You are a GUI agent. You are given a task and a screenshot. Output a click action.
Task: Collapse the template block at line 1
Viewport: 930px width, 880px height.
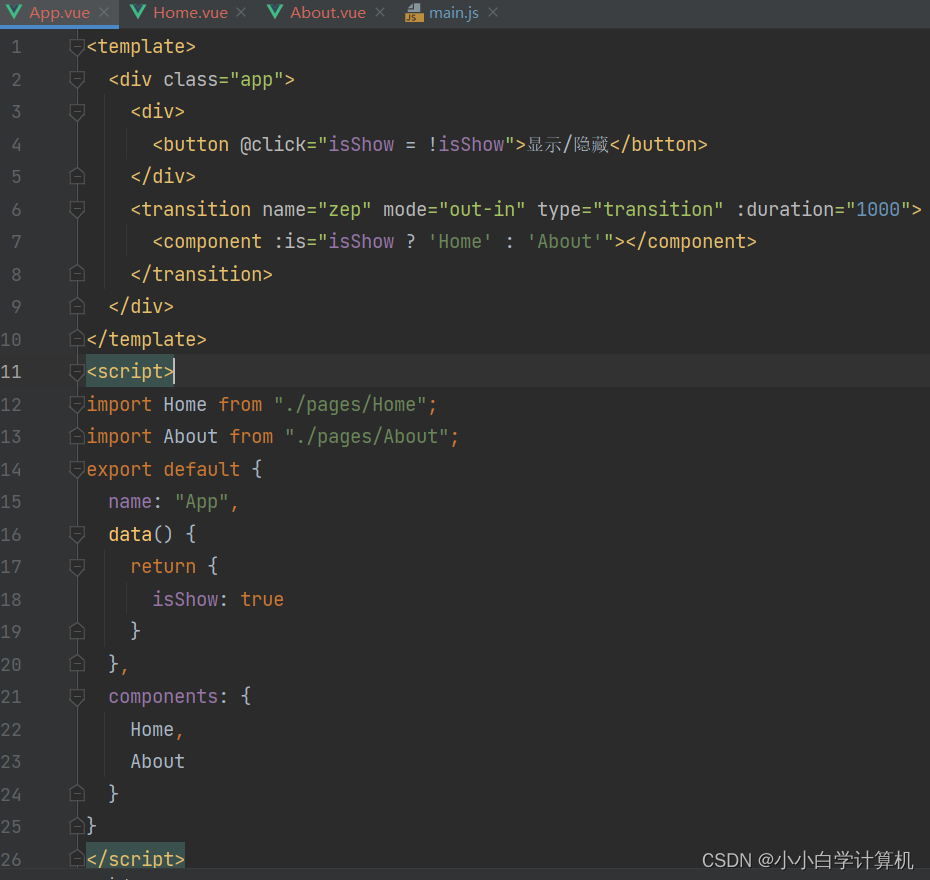(x=77, y=46)
